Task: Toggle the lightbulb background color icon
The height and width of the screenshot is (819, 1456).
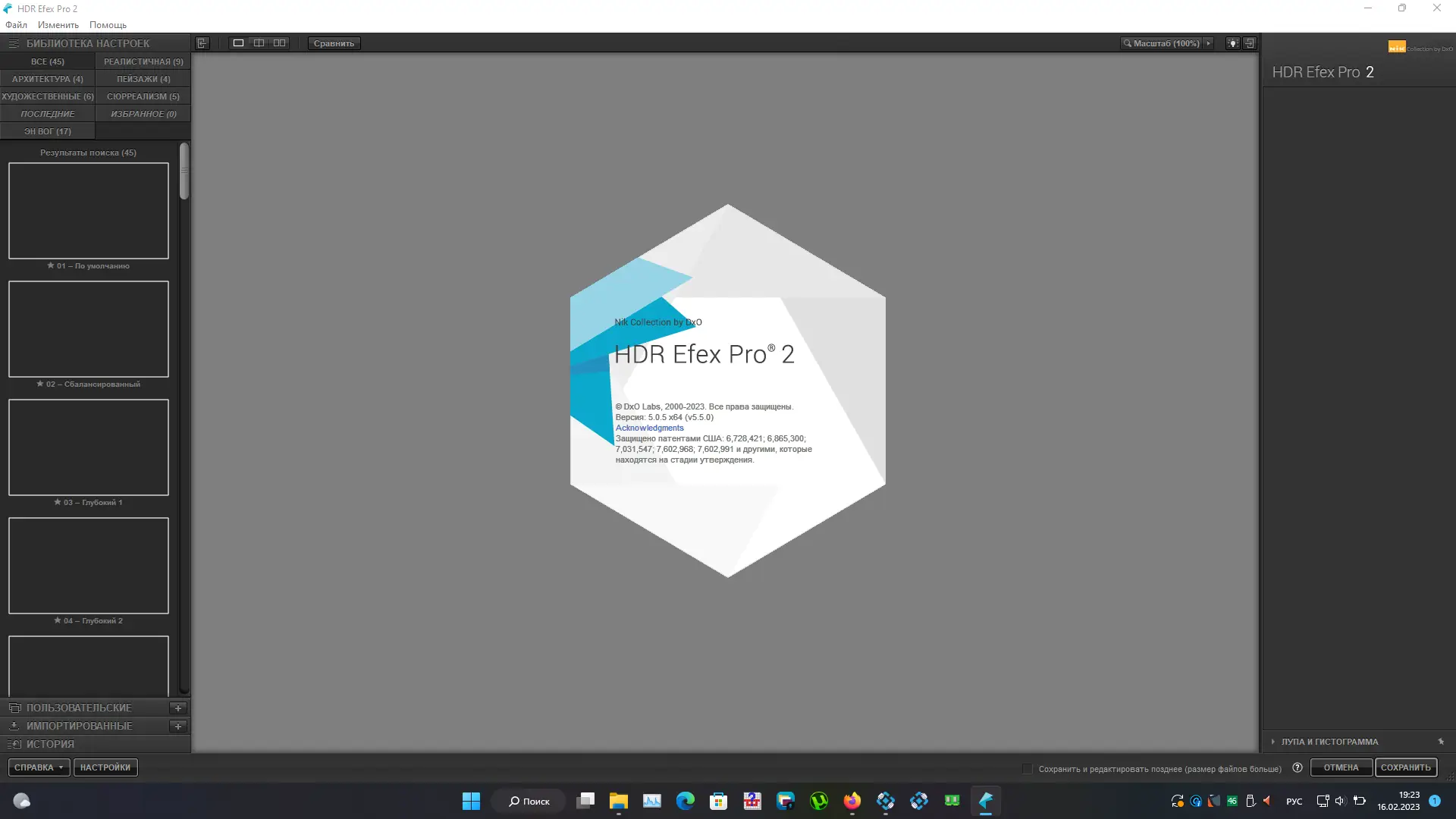Action: pyautogui.click(x=1233, y=43)
